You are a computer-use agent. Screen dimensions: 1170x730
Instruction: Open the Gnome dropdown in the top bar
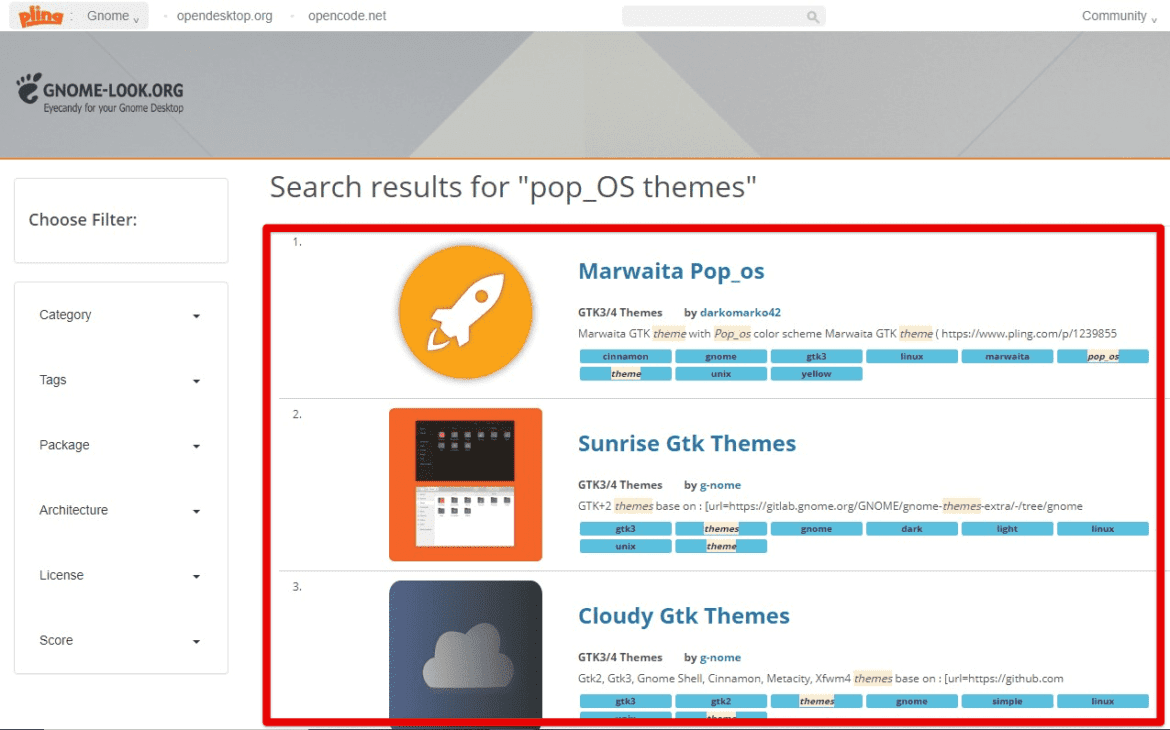[x=110, y=16]
